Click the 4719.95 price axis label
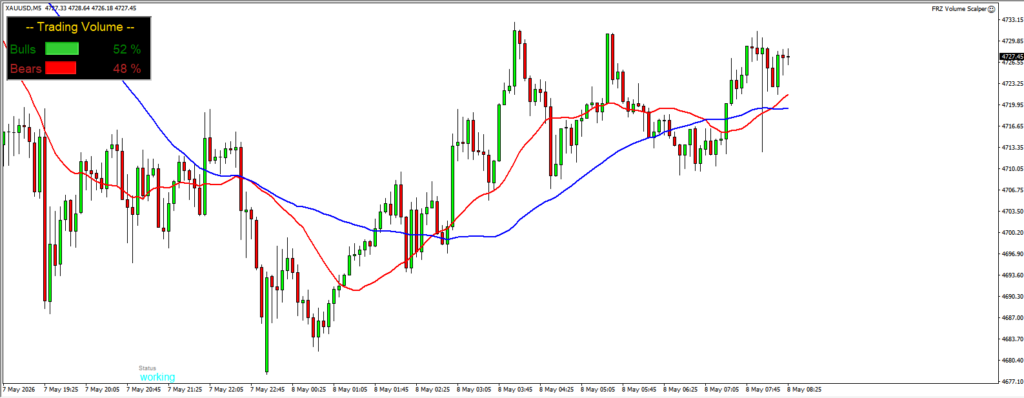Viewport: 1024px width, 398px height. (x=1011, y=105)
